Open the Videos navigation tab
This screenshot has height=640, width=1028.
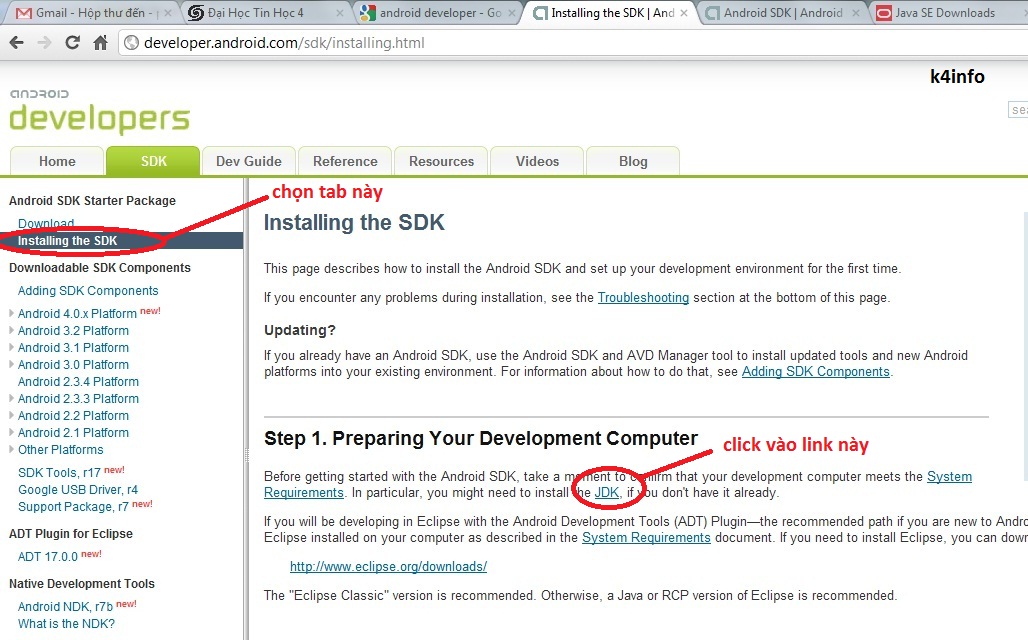(537, 161)
